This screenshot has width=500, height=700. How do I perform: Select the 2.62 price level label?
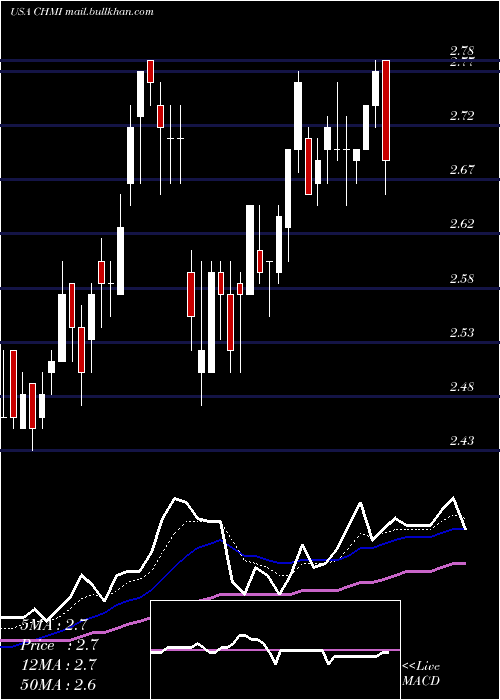462,224
